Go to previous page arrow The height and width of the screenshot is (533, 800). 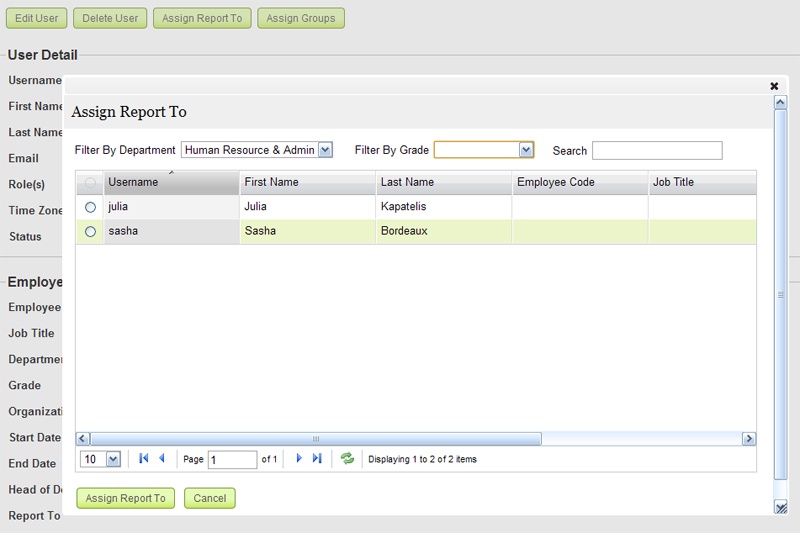pos(162,458)
